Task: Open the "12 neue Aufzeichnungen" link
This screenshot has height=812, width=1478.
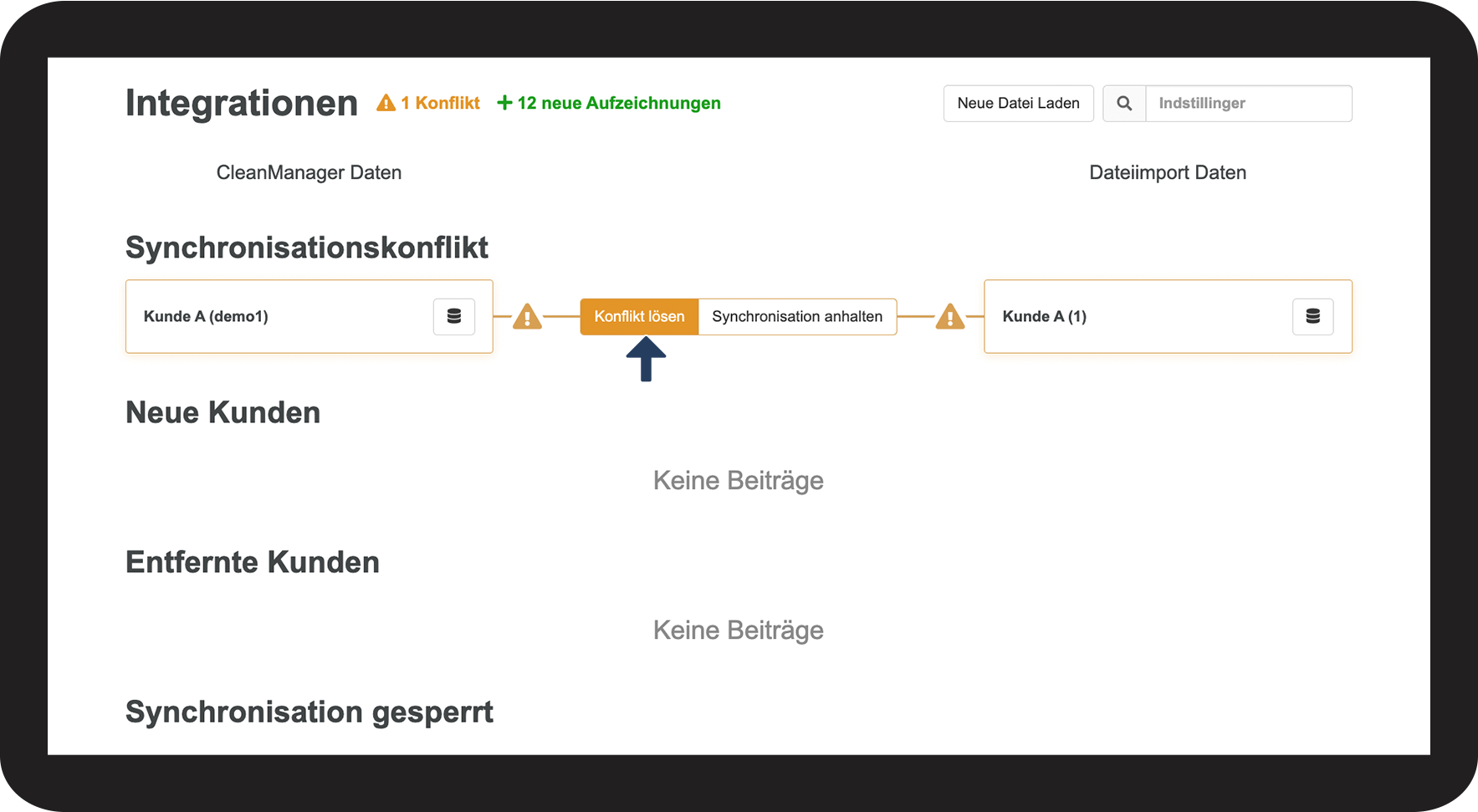Action: pyautogui.click(x=618, y=103)
